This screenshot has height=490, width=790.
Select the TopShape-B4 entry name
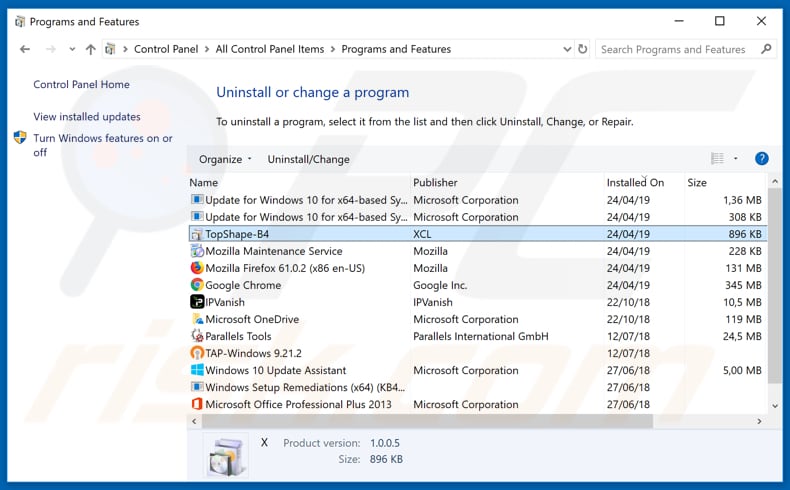237,234
